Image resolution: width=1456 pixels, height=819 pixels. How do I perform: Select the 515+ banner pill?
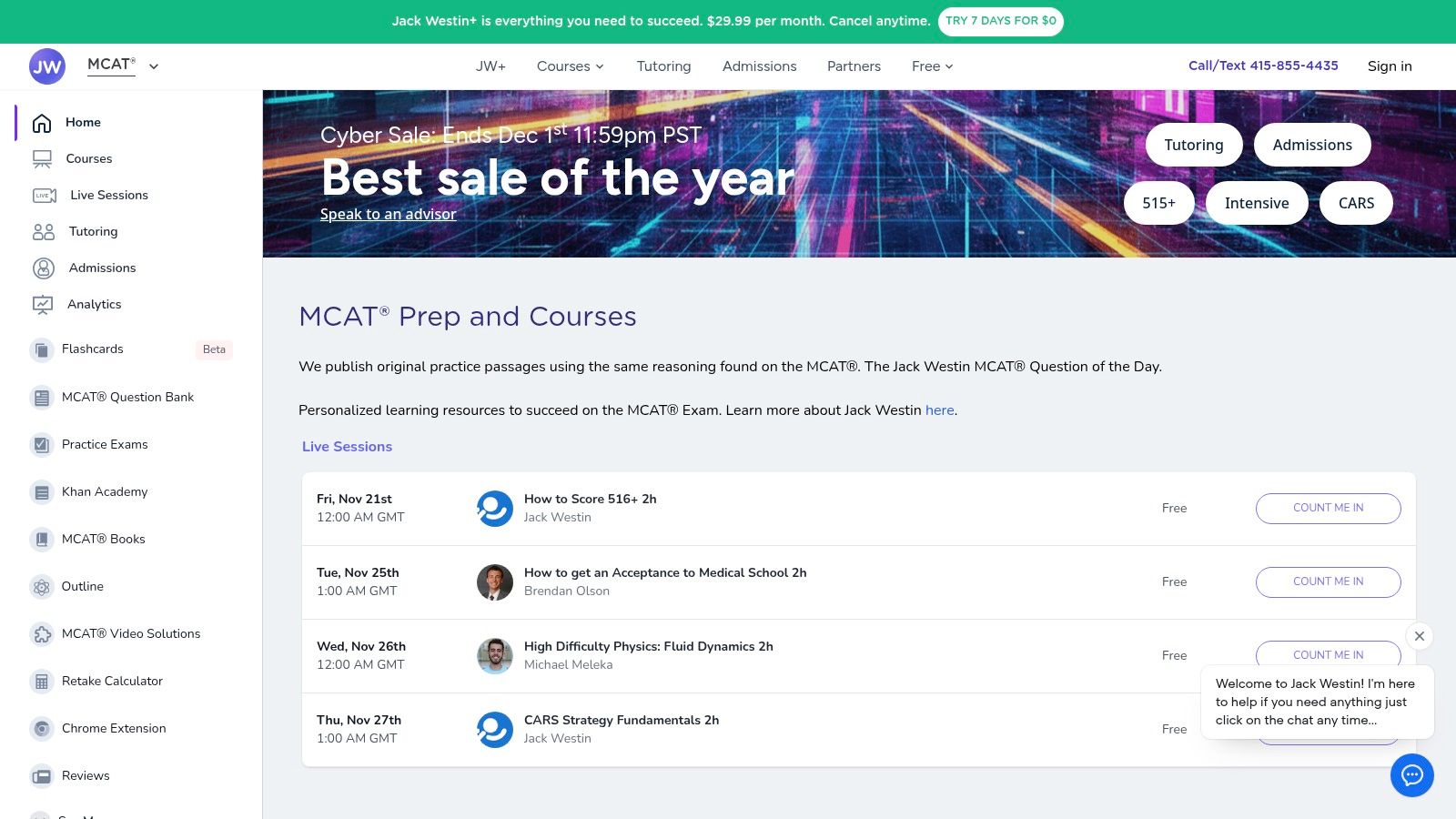[1158, 203]
